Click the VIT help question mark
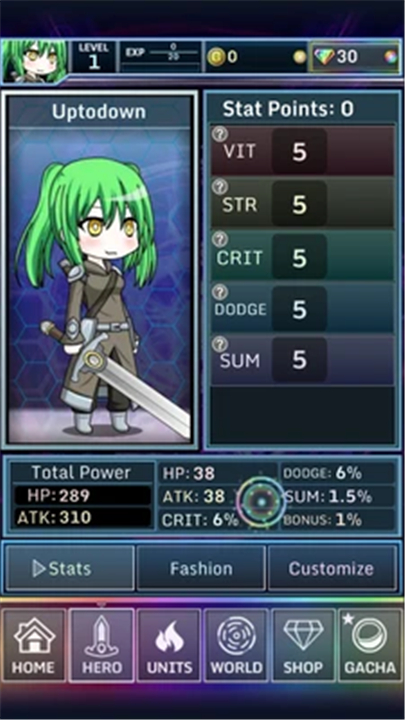The image size is (405, 720). [x=220, y=134]
